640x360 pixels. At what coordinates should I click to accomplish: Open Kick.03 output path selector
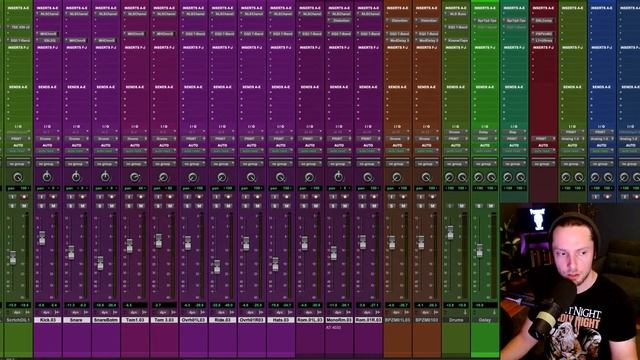tap(47, 139)
